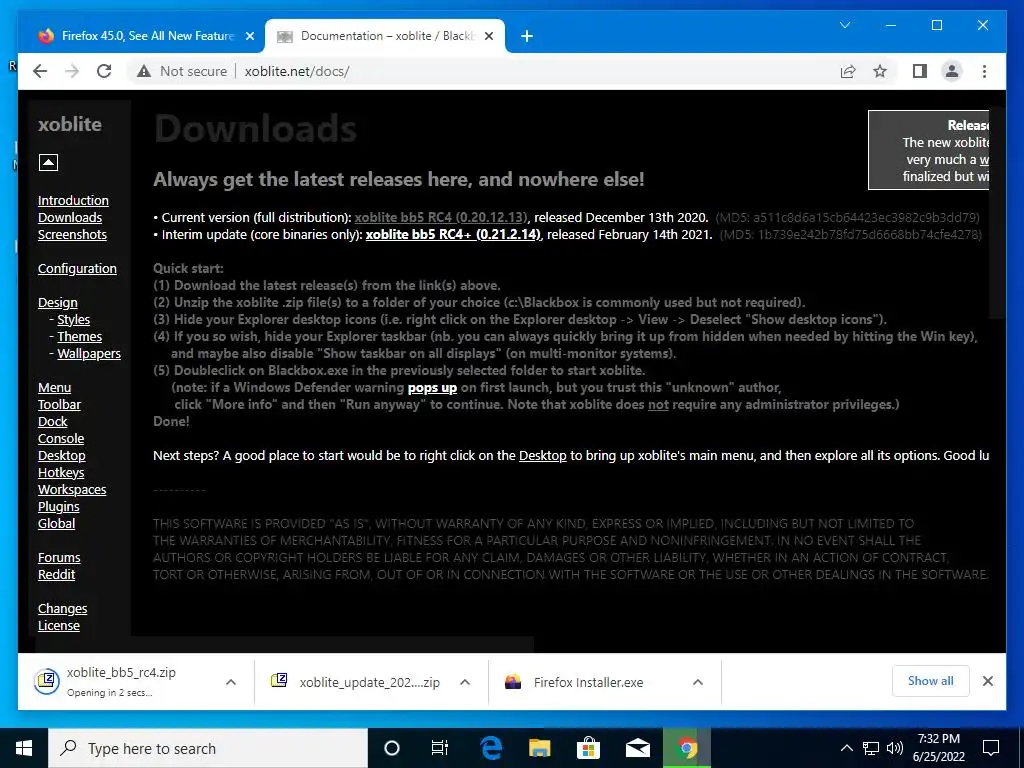Screen dimensions: 1024x768
Task: Open the browser side panel
Action: click(x=920, y=71)
